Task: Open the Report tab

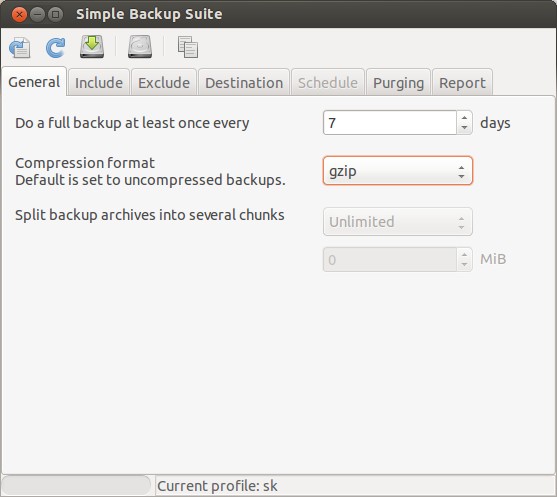Action: coord(462,83)
